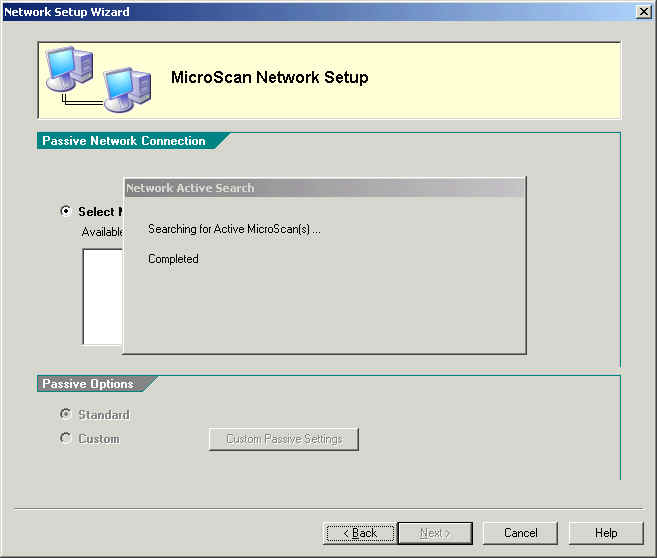Click the Back button

coord(360,533)
